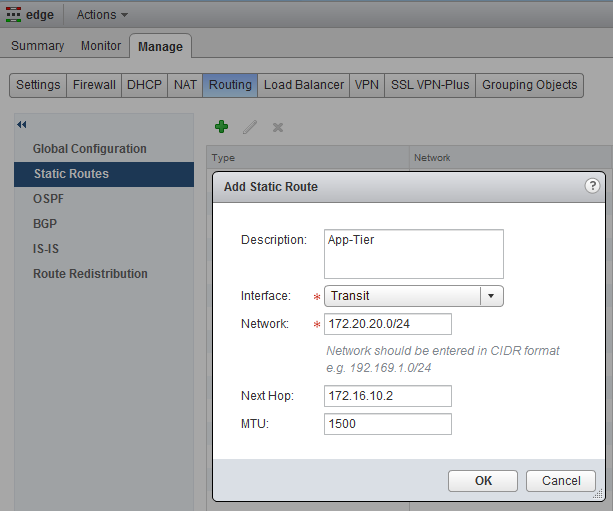Open Route Redistribution settings

(x=90, y=274)
